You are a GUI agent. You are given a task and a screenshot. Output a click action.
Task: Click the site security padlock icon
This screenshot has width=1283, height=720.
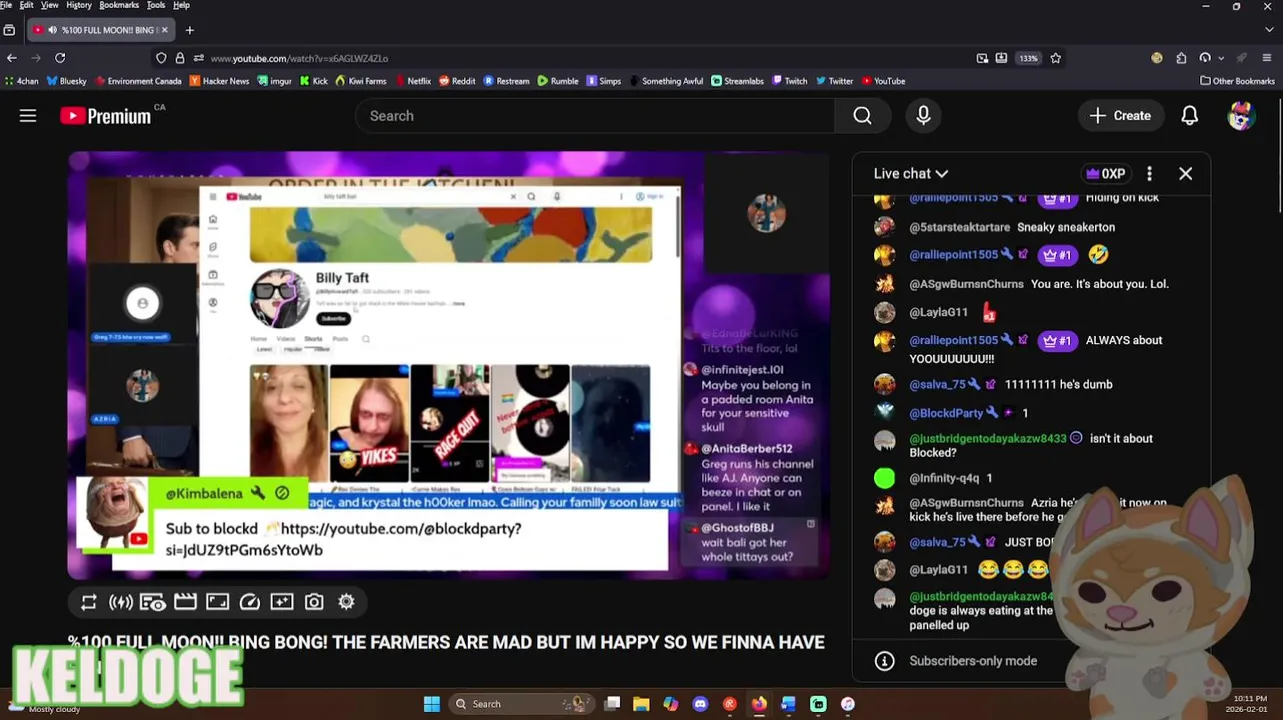coord(180,58)
